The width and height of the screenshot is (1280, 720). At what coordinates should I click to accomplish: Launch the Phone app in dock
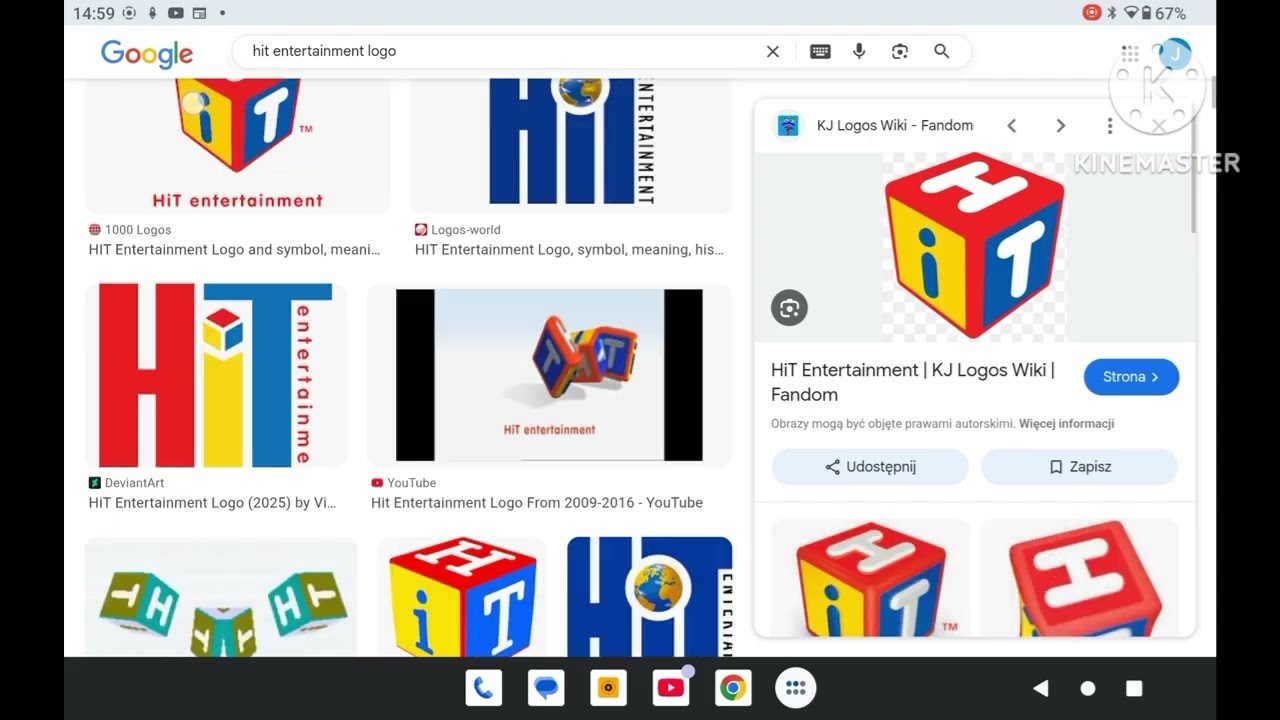click(484, 688)
